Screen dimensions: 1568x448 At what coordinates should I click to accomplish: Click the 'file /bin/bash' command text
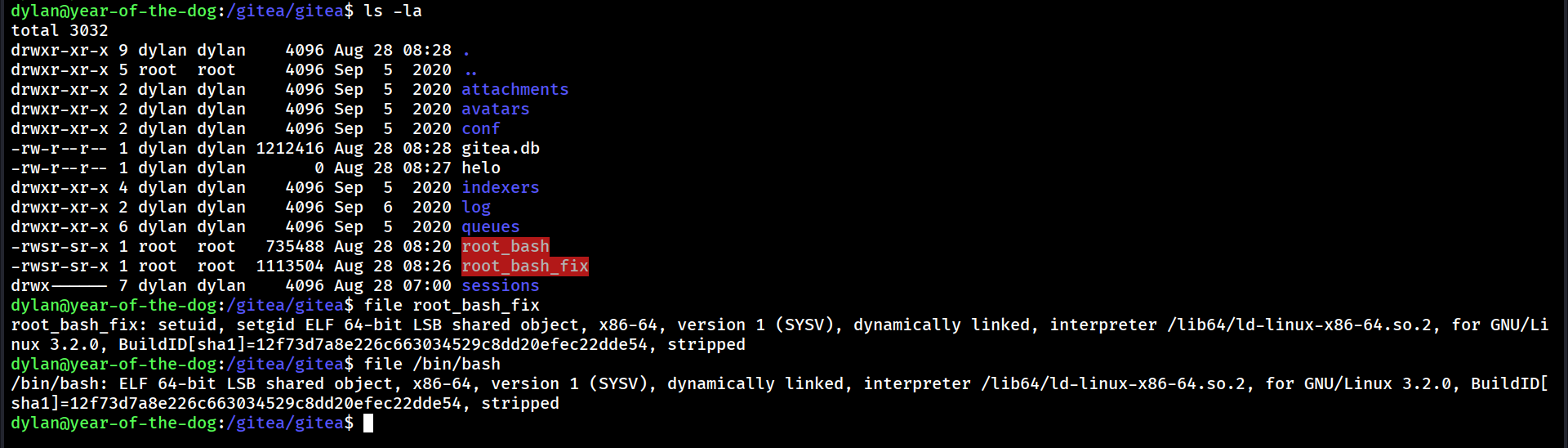click(x=431, y=364)
